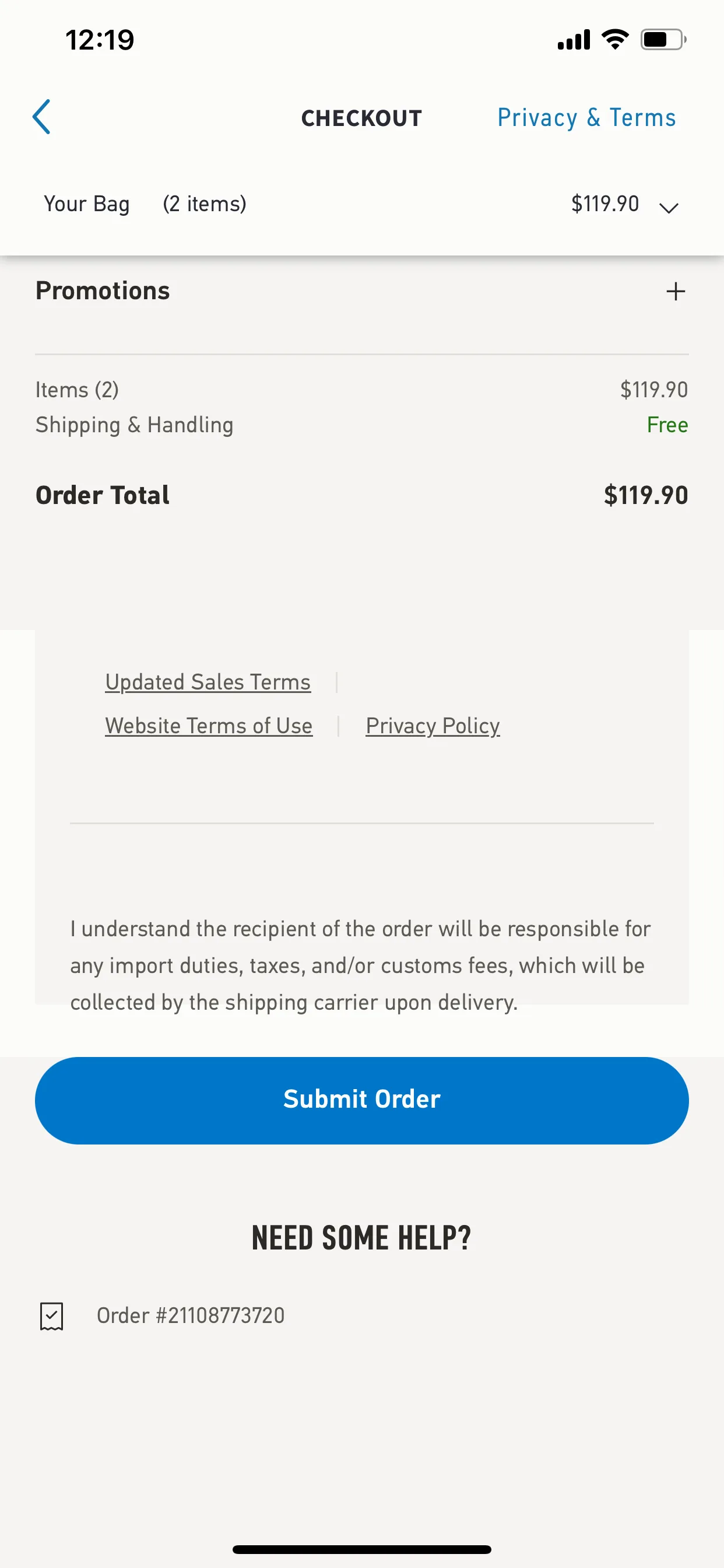Tap the import duties acknowledgment text
The height and width of the screenshot is (1568, 724).
click(x=361, y=965)
